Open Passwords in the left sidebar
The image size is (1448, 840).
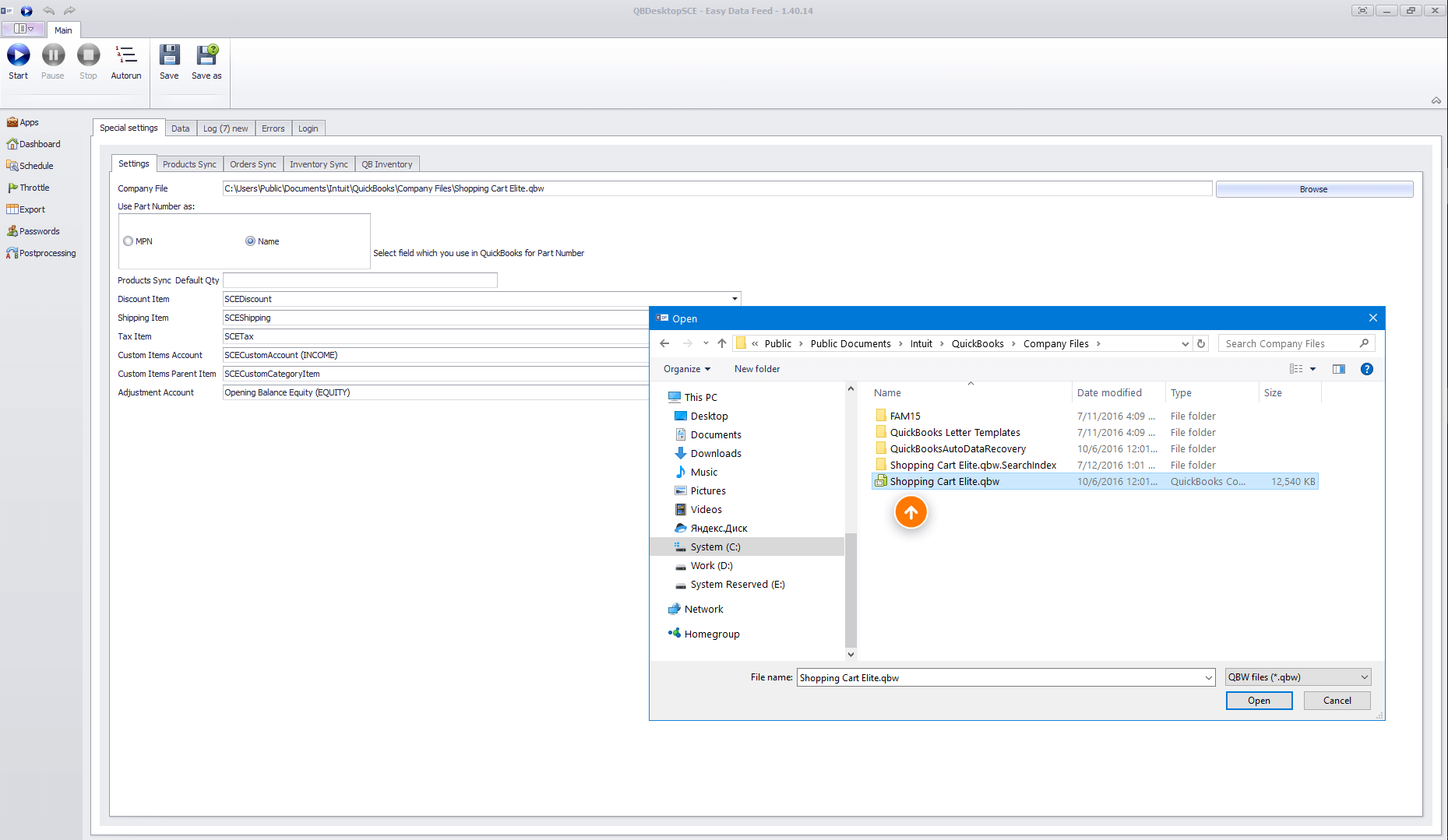pos(33,231)
